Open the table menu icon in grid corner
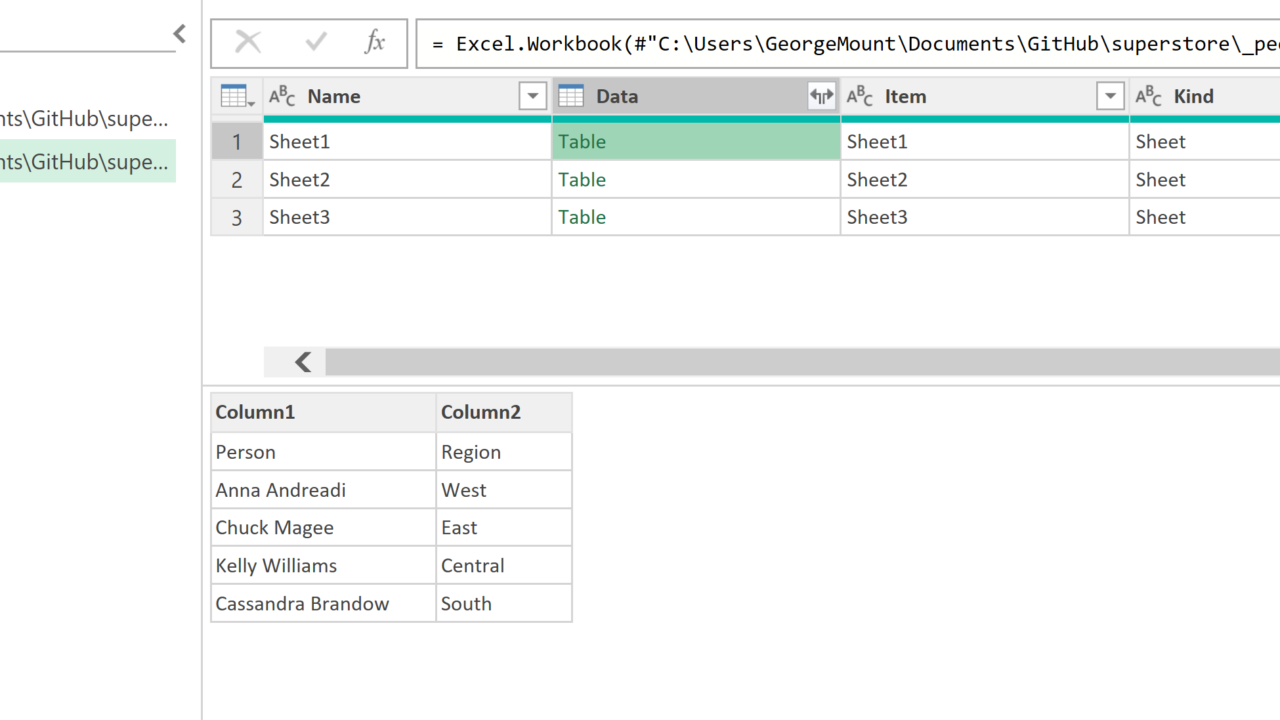Screen dimensions: 1280x720 tap(237, 97)
